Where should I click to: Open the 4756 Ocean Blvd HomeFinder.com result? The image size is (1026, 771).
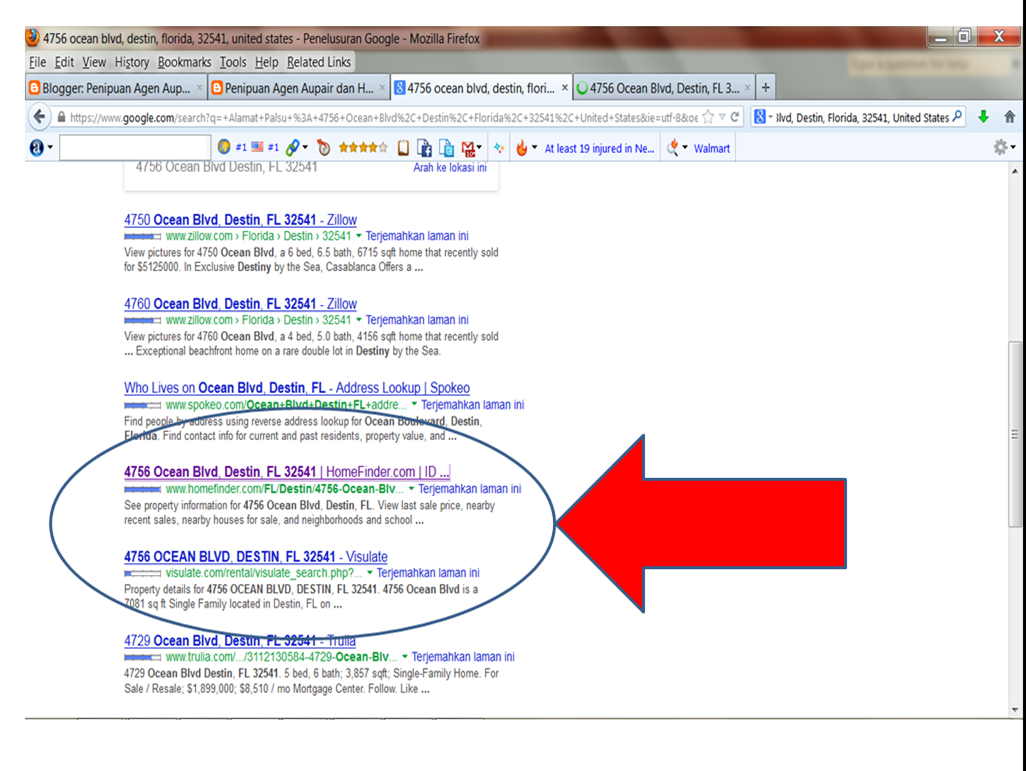pyautogui.click(x=287, y=472)
